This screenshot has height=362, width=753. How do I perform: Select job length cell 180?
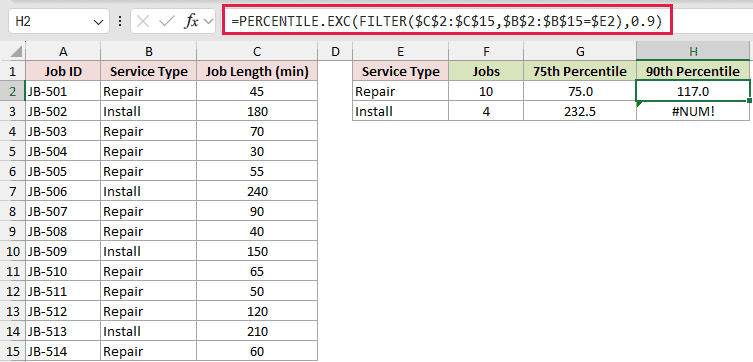coord(257,111)
